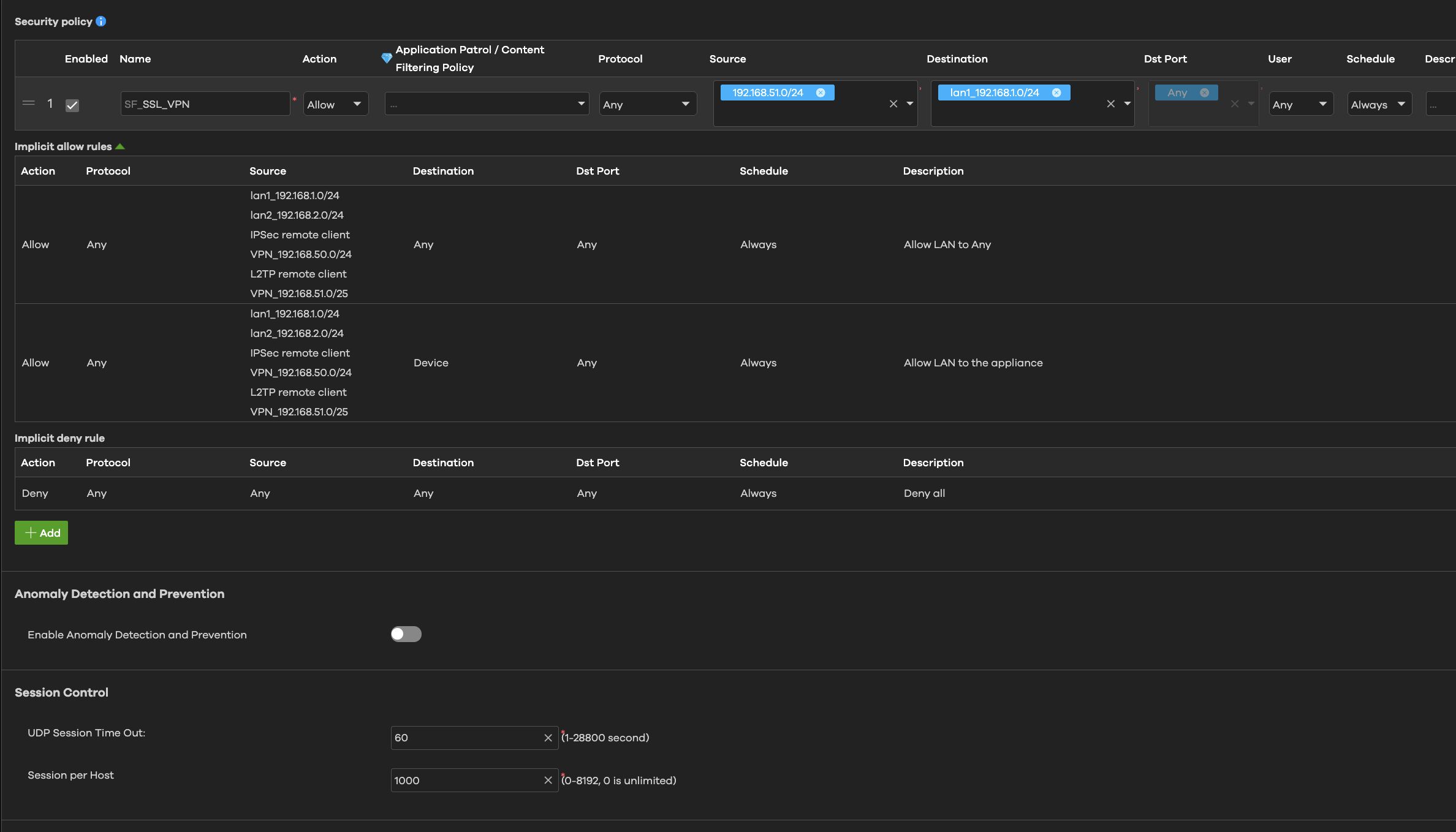Remove the lan1_192.168.1.0/24 destination tag

[1056, 93]
